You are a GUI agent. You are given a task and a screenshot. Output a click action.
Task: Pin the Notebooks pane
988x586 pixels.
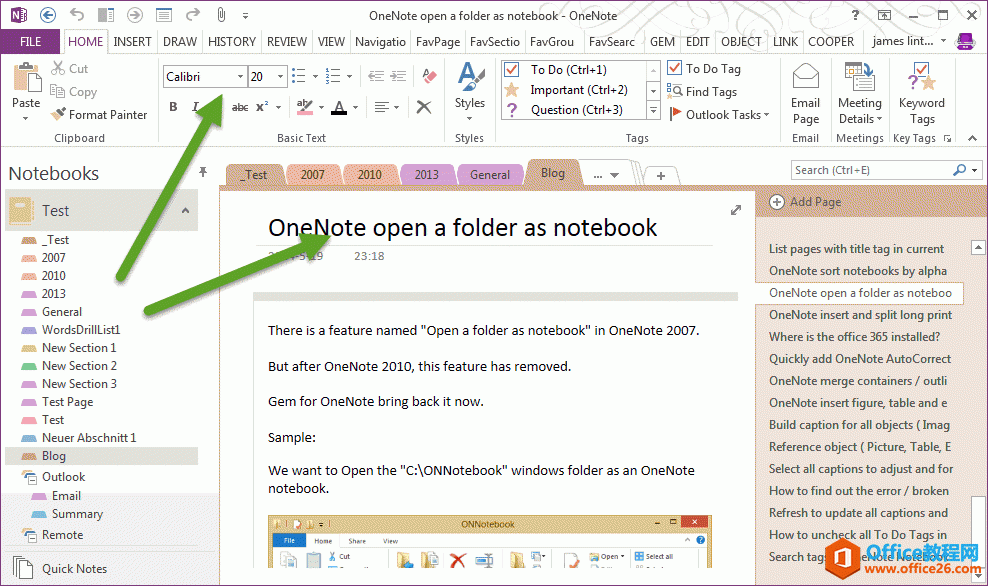pyautogui.click(x=203, y=172)
